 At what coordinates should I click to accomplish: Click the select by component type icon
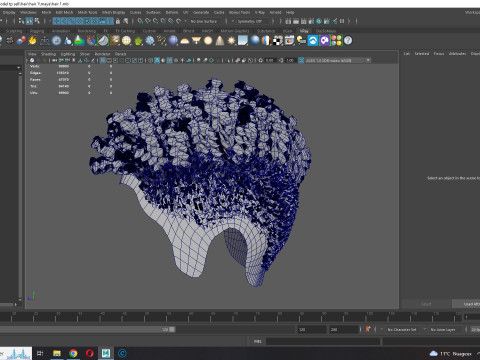[x=37, y=21]
